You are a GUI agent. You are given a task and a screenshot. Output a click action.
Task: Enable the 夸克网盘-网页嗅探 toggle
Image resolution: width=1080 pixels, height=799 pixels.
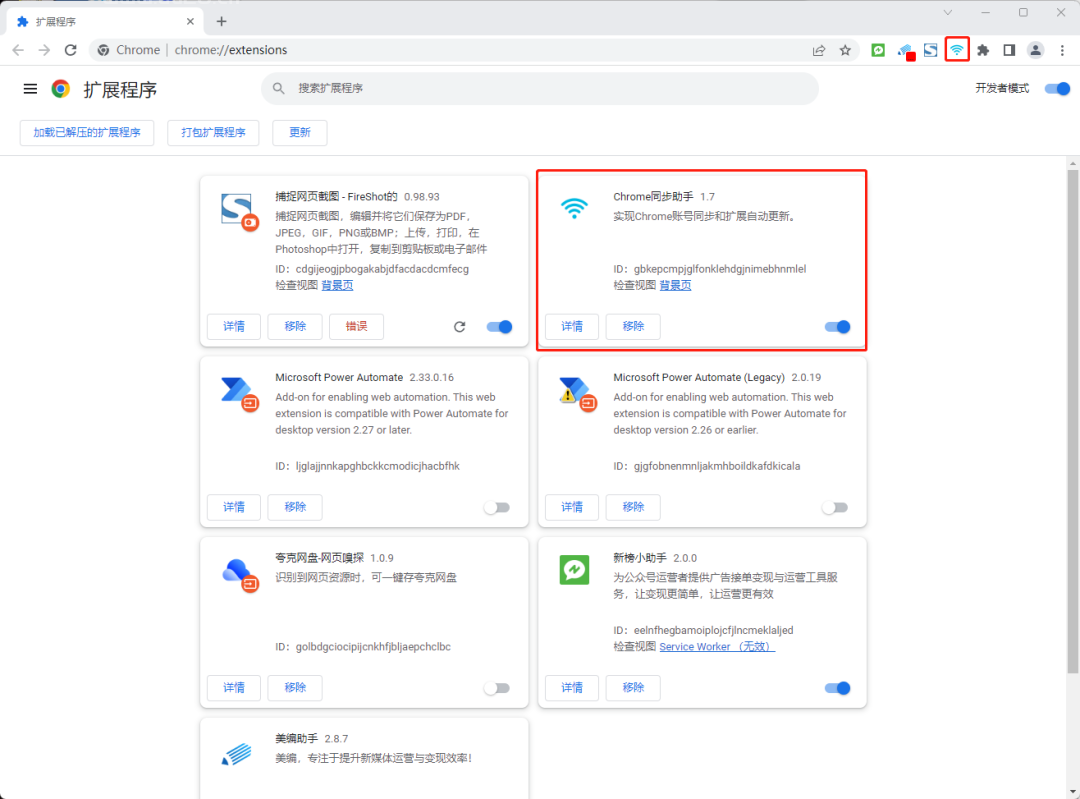coord(497,688)
